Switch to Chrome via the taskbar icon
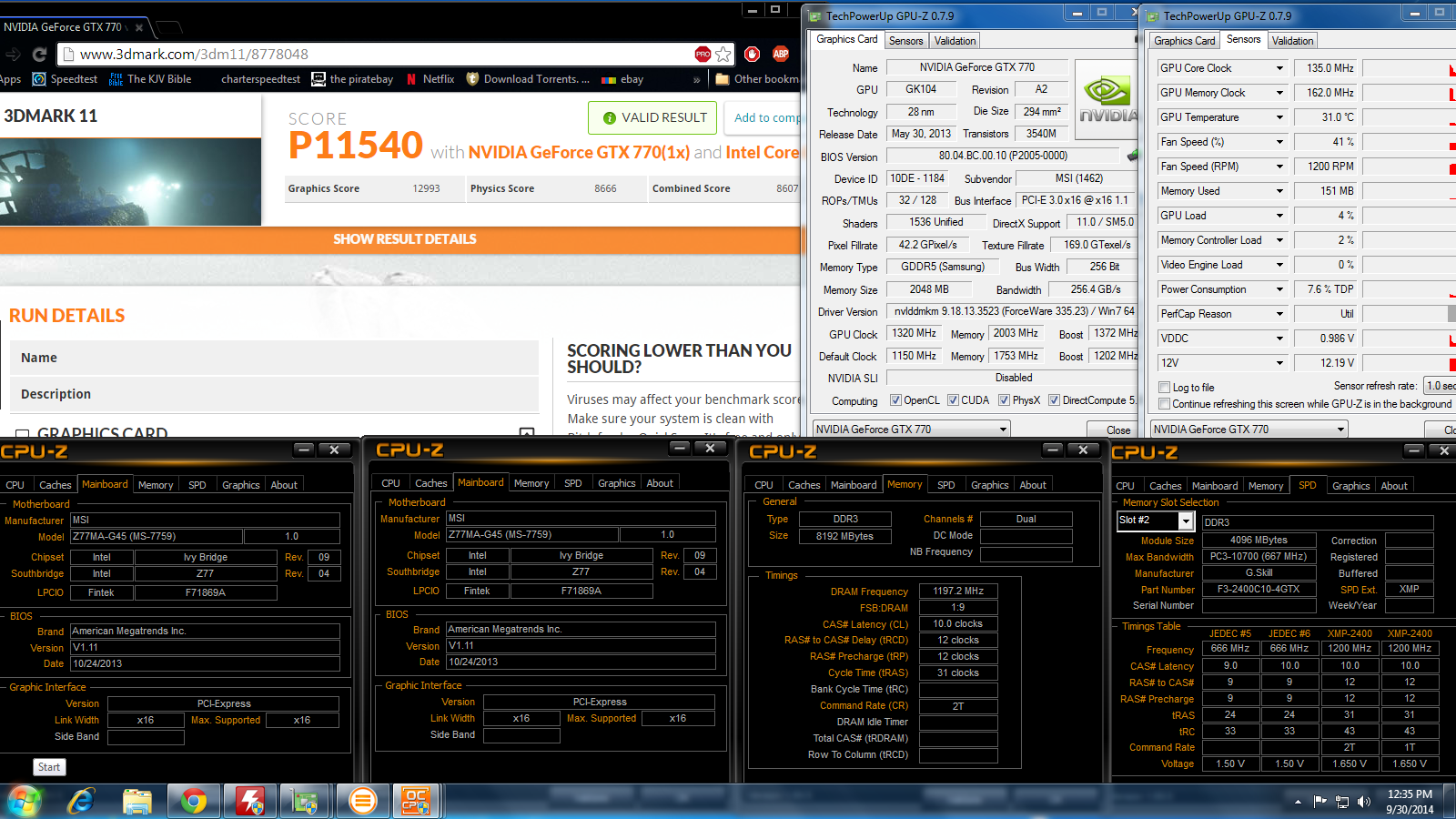The width and height of the screenshot is (1456, 819). 193,802
